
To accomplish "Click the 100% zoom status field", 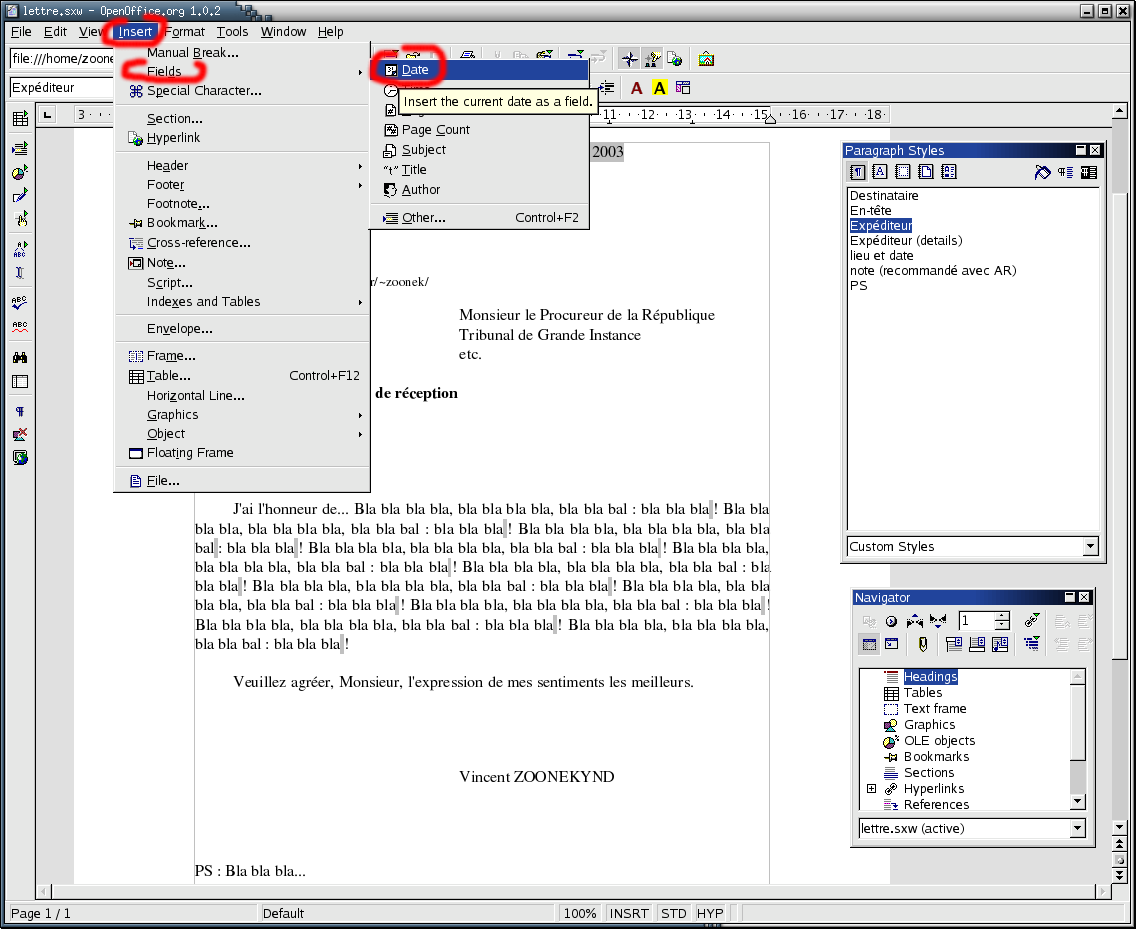I will click(580, 913).
